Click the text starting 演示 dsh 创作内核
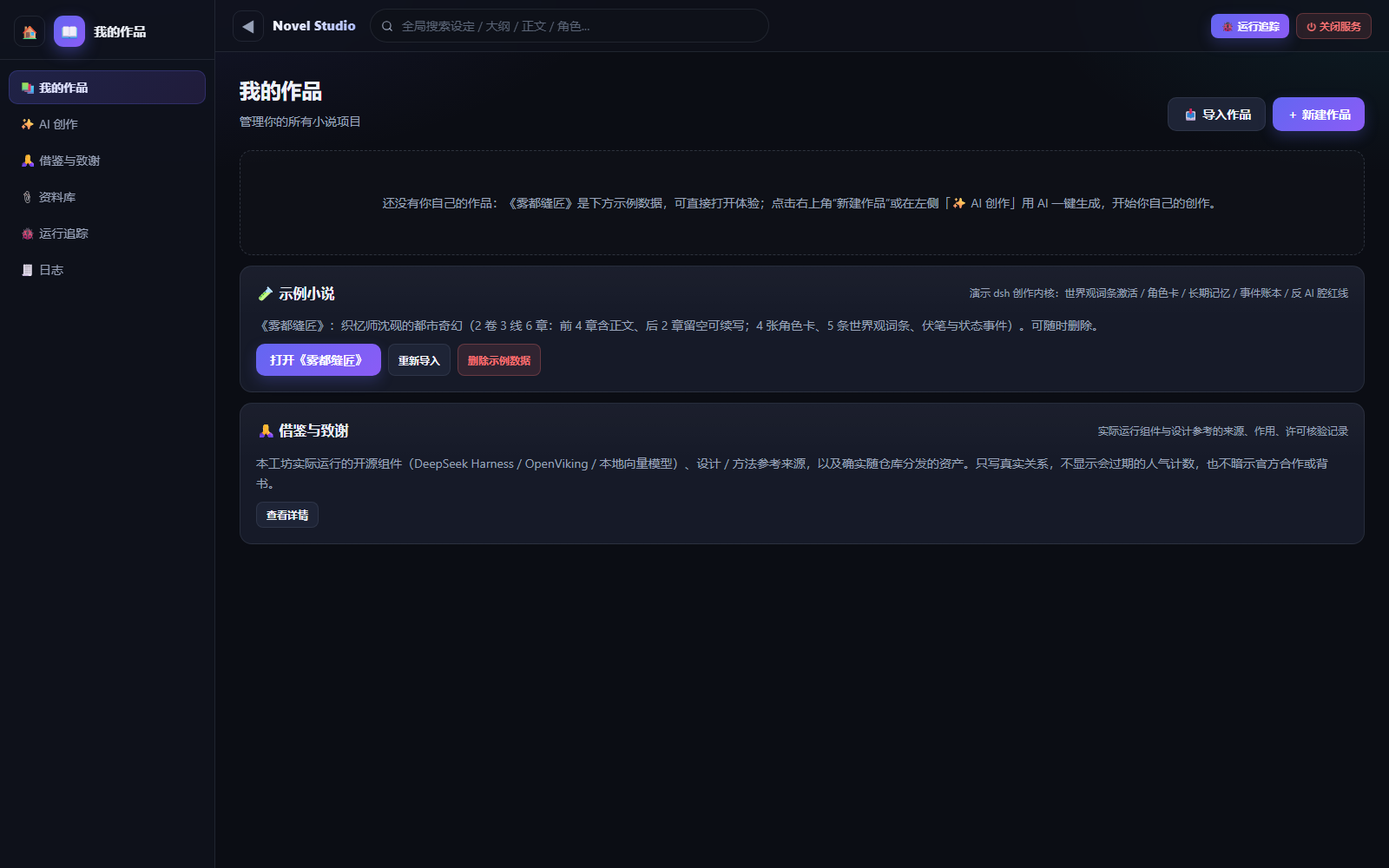Image resolution: width=1389 pixels, height=868 pixels. [x=1159, y=293]
